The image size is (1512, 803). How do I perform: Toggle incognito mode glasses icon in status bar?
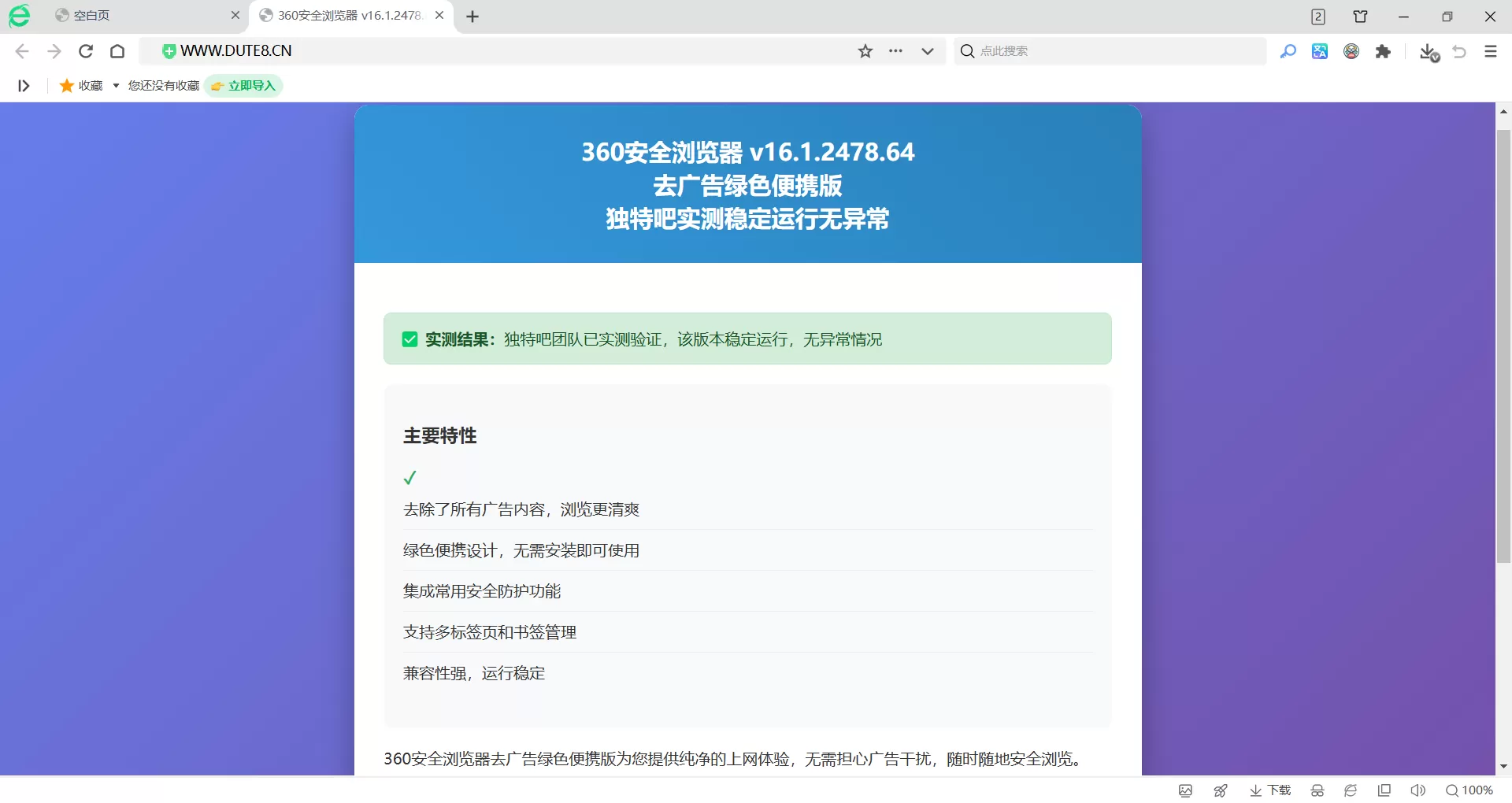pos(1317,790)
